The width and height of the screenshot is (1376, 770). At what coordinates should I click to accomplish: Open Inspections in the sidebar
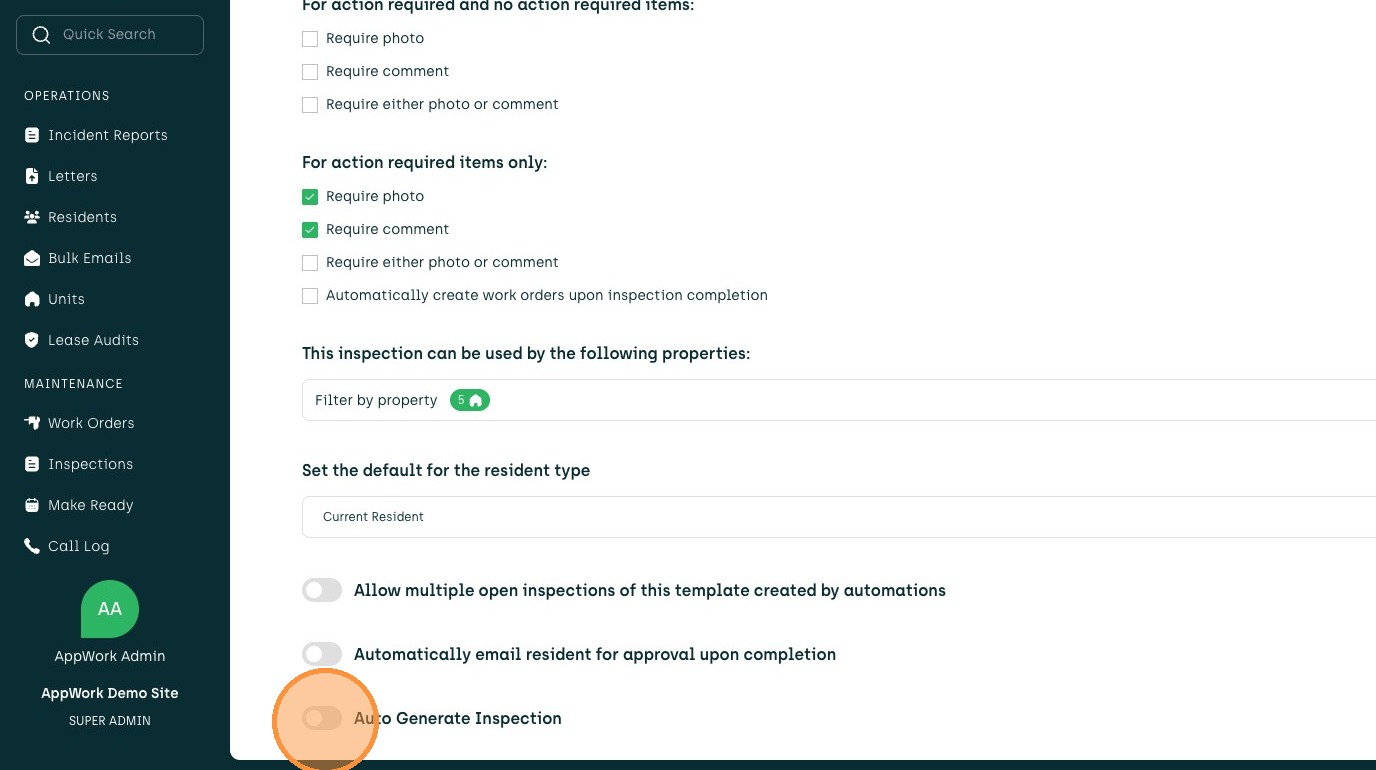point(90,464)
